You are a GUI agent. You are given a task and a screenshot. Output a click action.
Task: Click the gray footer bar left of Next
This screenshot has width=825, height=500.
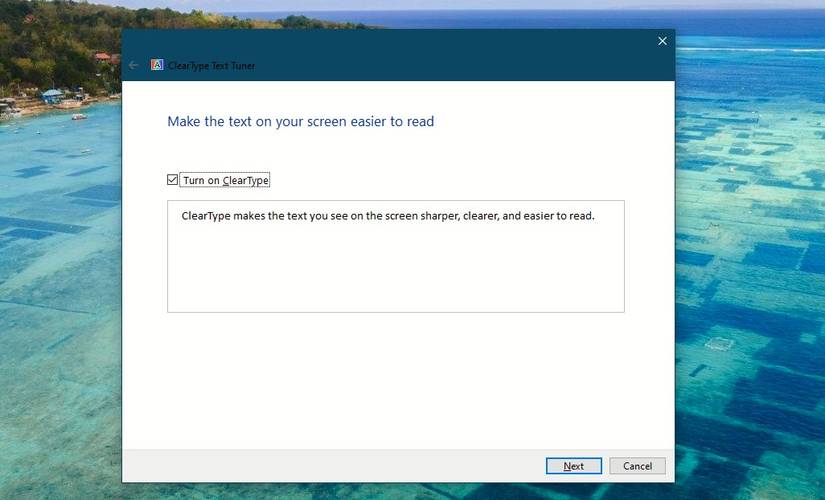tap(331, 466)
